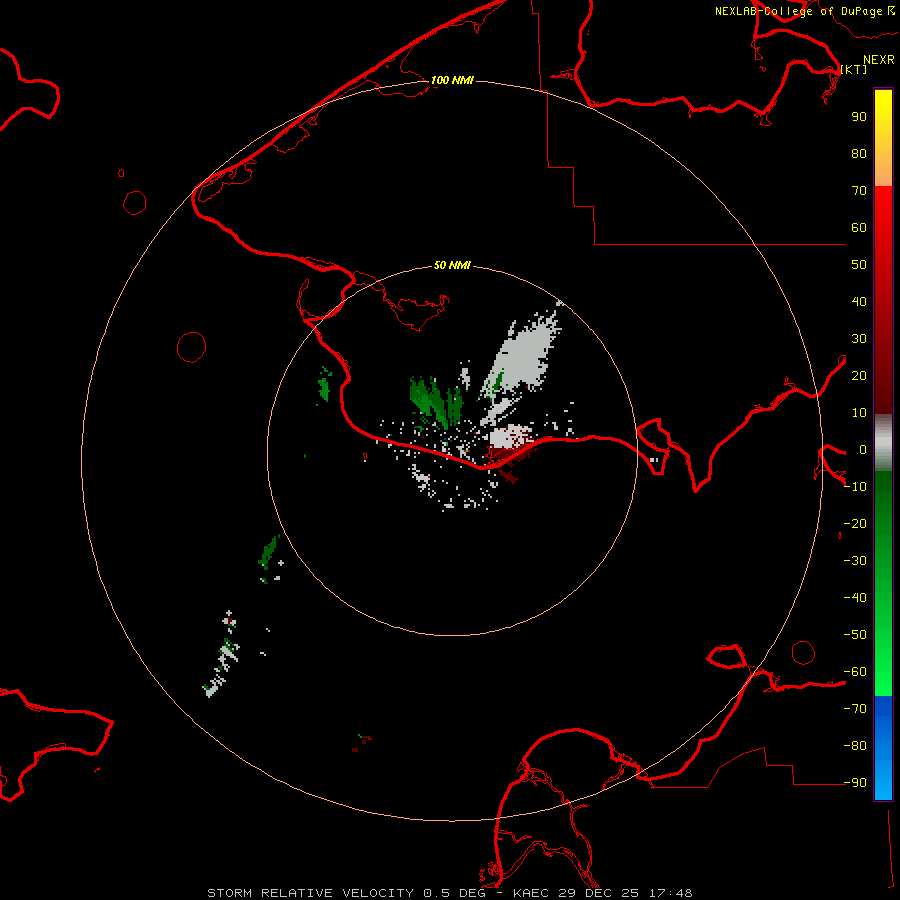Click the -70 value on the color scale
The width and height of the screenshot is (900, 900).
(855, 709)
